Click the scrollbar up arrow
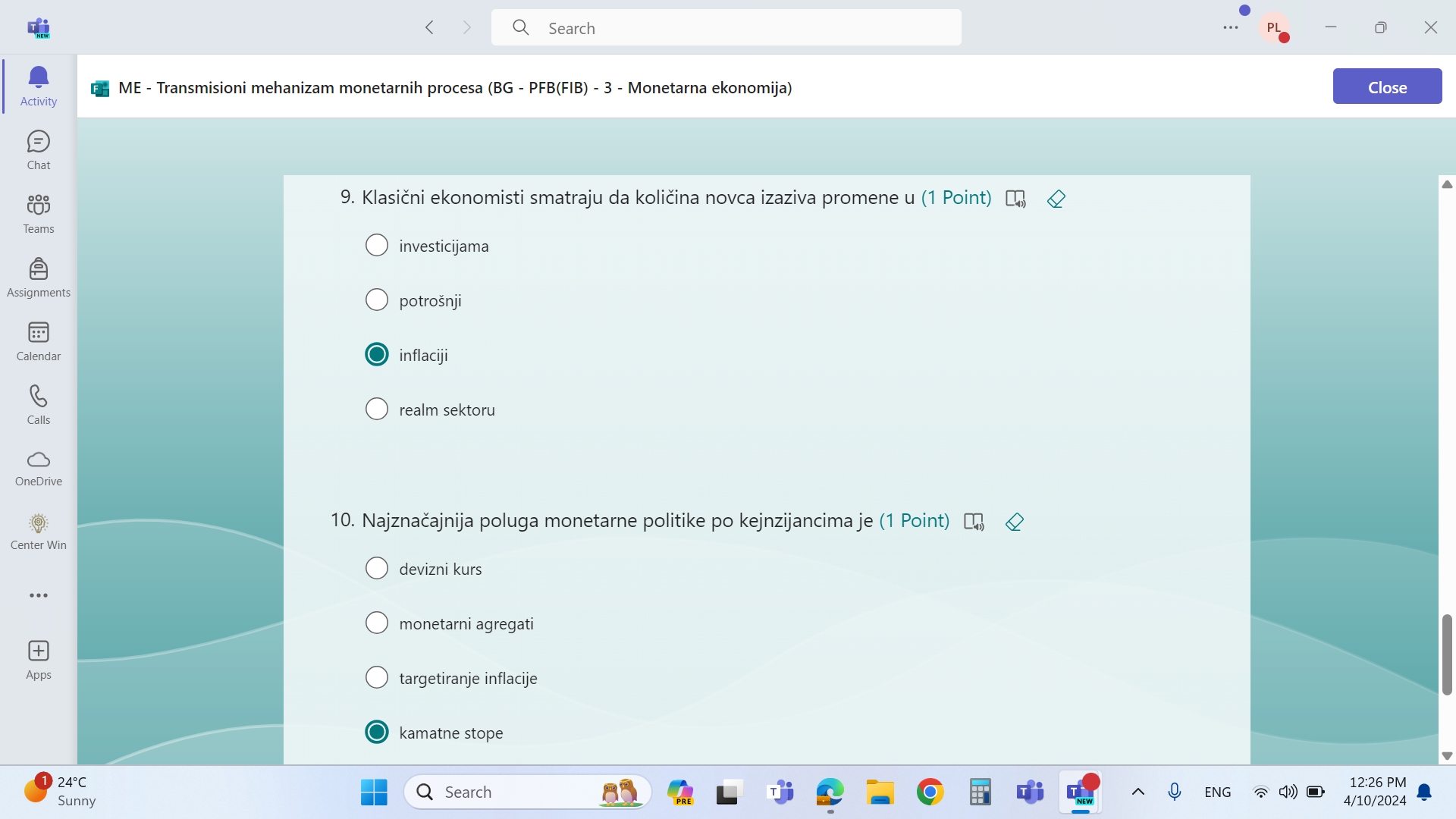1456x819 pixels. pos(1447,184)
